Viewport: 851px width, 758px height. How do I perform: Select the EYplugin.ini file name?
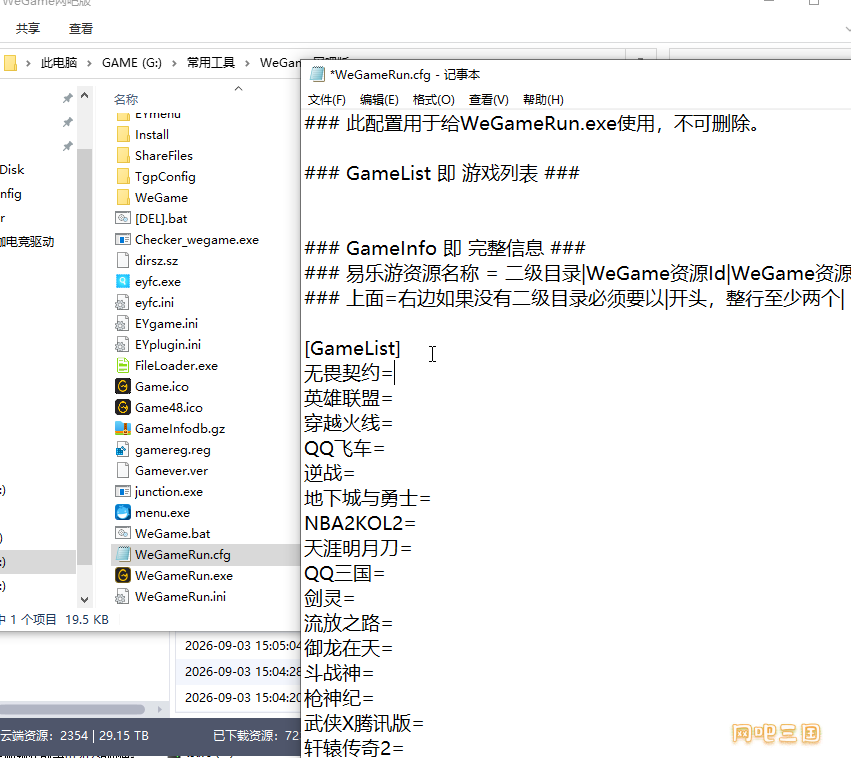tap(168, 345)
